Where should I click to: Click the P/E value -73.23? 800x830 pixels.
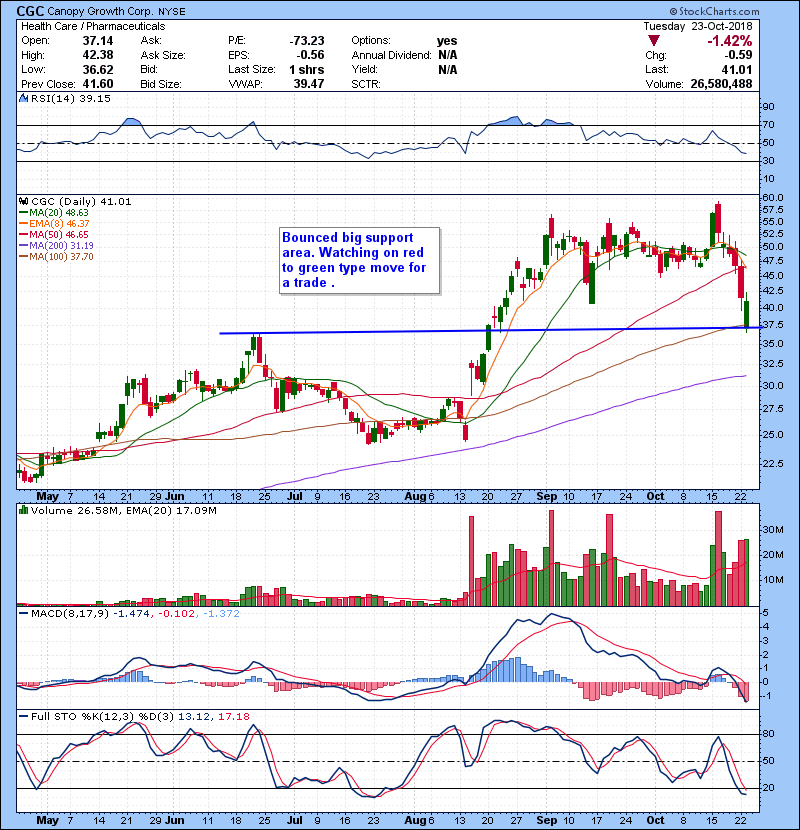point(307,41)
